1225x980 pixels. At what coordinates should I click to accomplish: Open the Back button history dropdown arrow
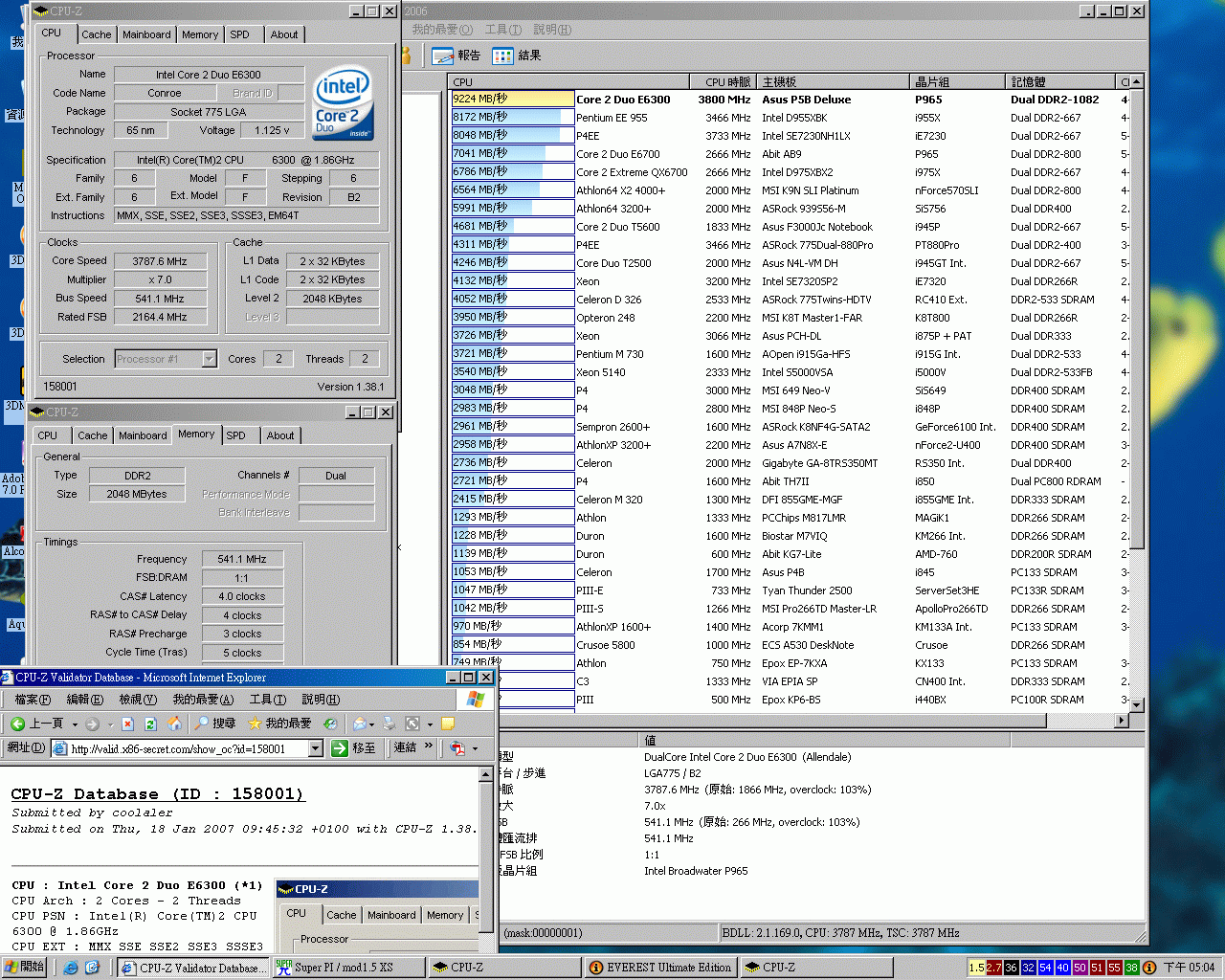74,724
